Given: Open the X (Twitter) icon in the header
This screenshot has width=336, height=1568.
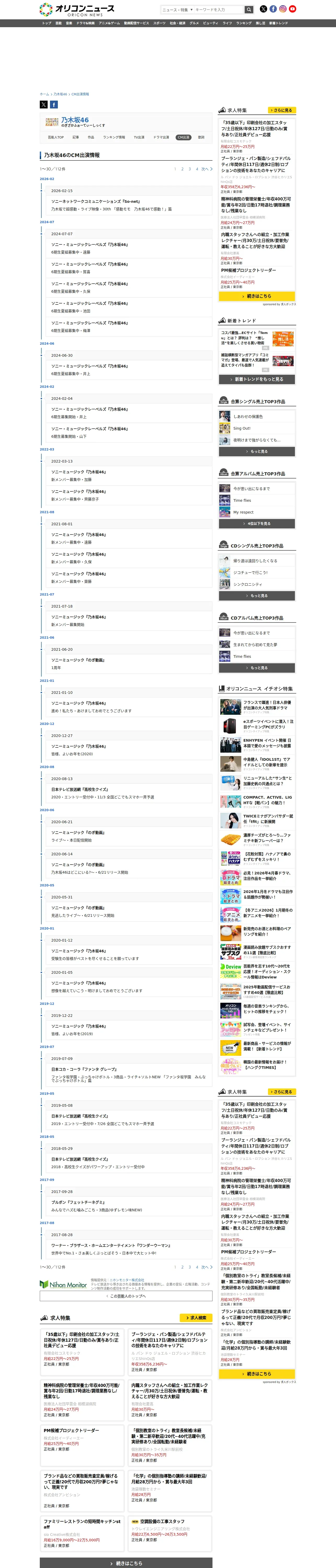Looking at the screenshot, I should point(264,9).
